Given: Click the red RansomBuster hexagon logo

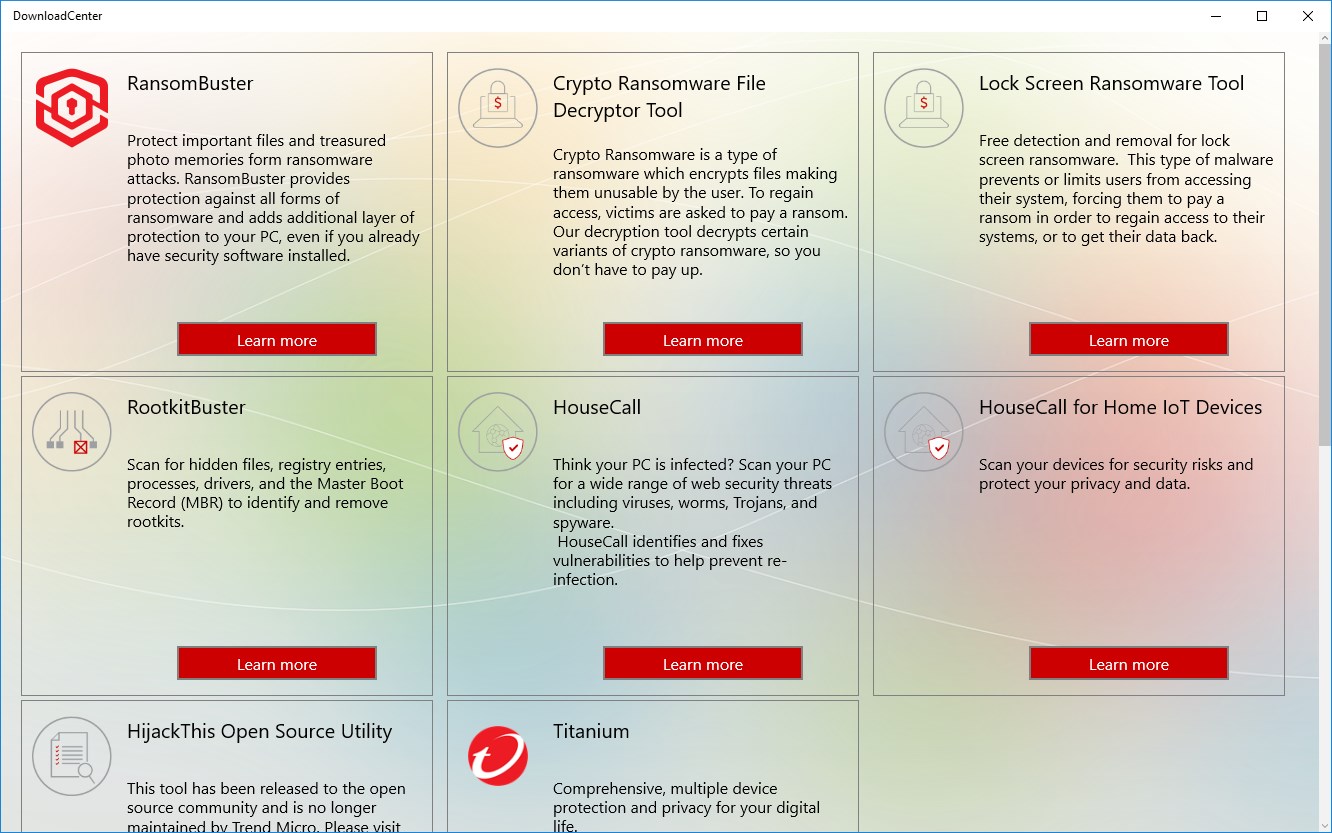Looking at the screenshot, I should (x=72, y=108).
